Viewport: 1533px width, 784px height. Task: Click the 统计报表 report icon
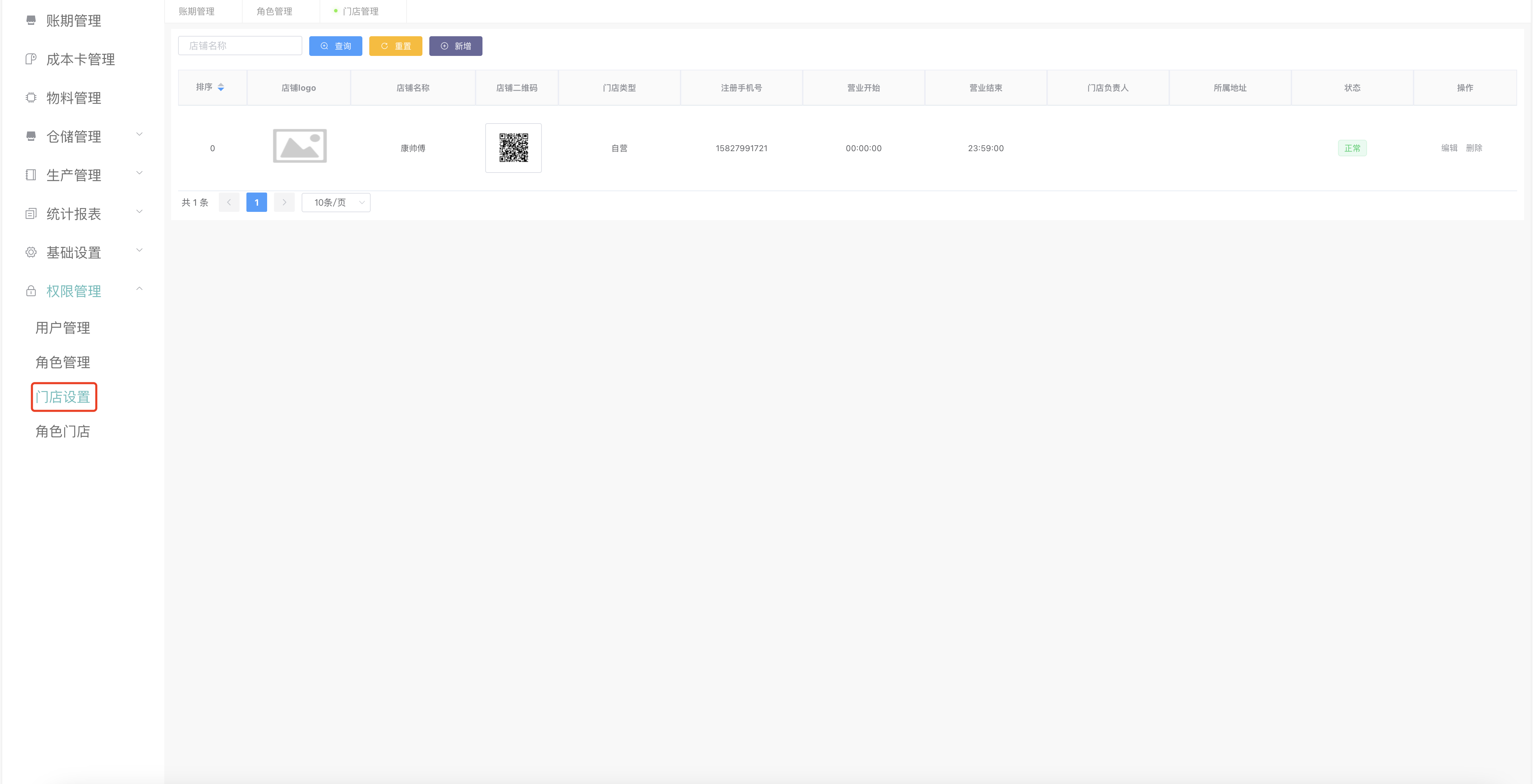[31, 214]
